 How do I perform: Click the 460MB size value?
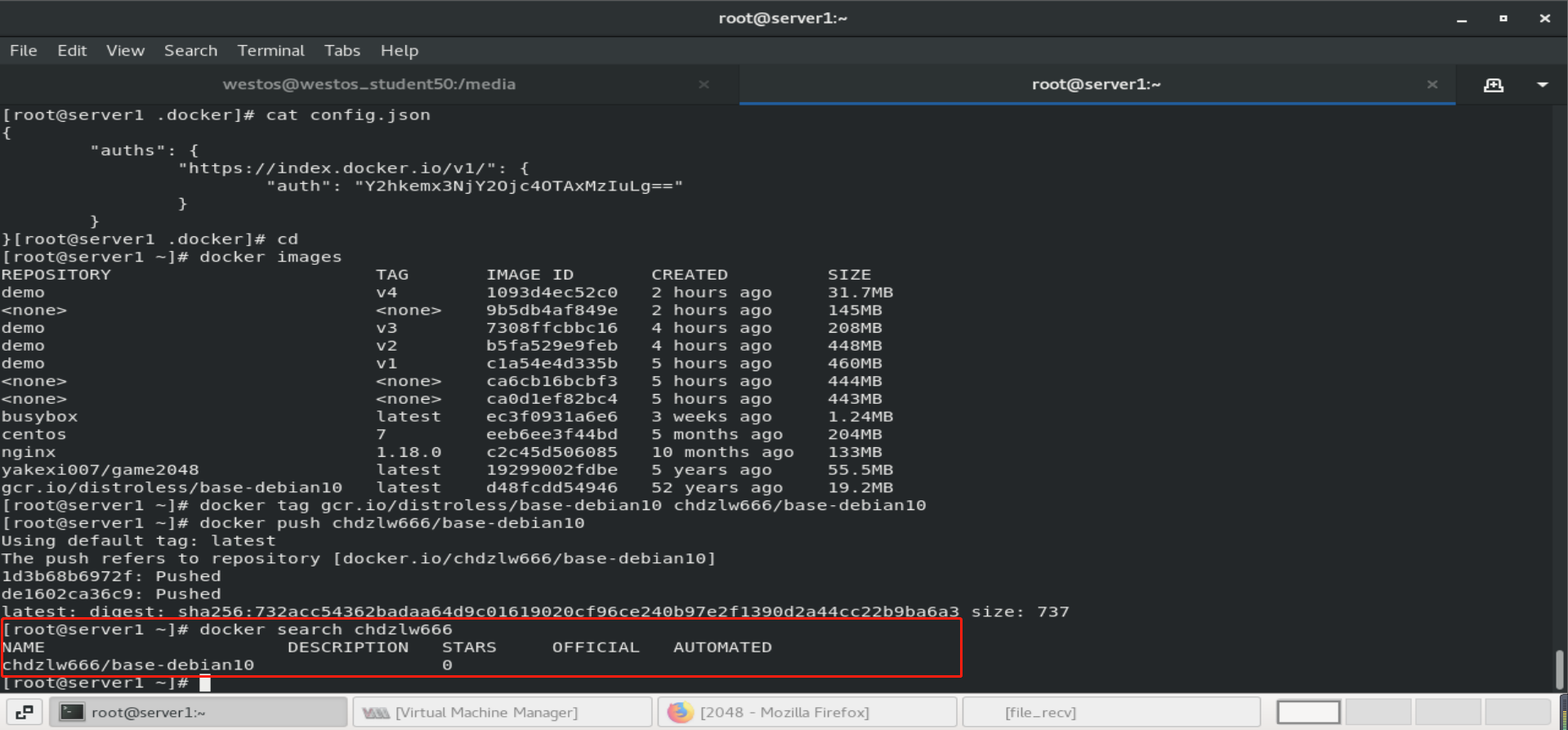click(x=855, y=364)
